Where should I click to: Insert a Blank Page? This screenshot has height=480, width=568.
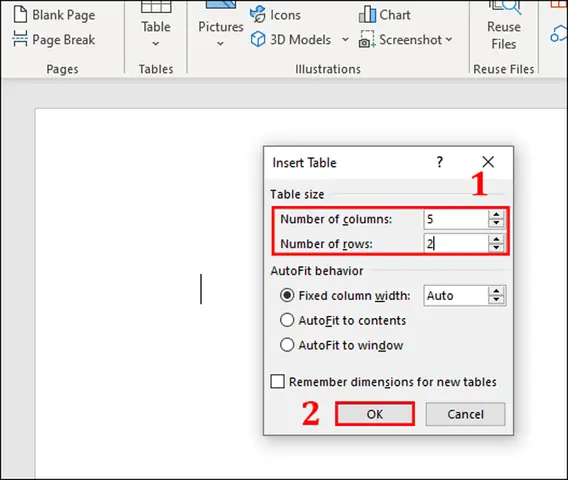coord(54,15)
